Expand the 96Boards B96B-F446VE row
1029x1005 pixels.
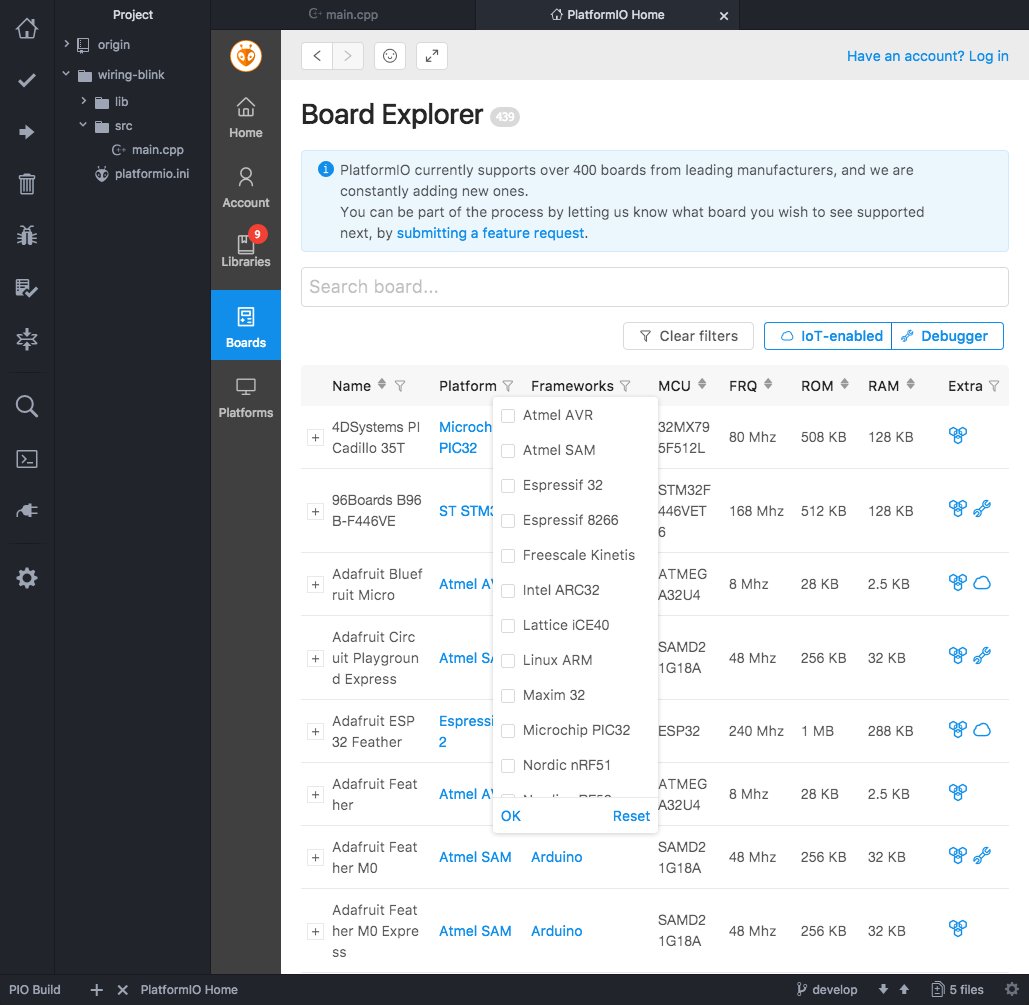[x=316, y=511]
